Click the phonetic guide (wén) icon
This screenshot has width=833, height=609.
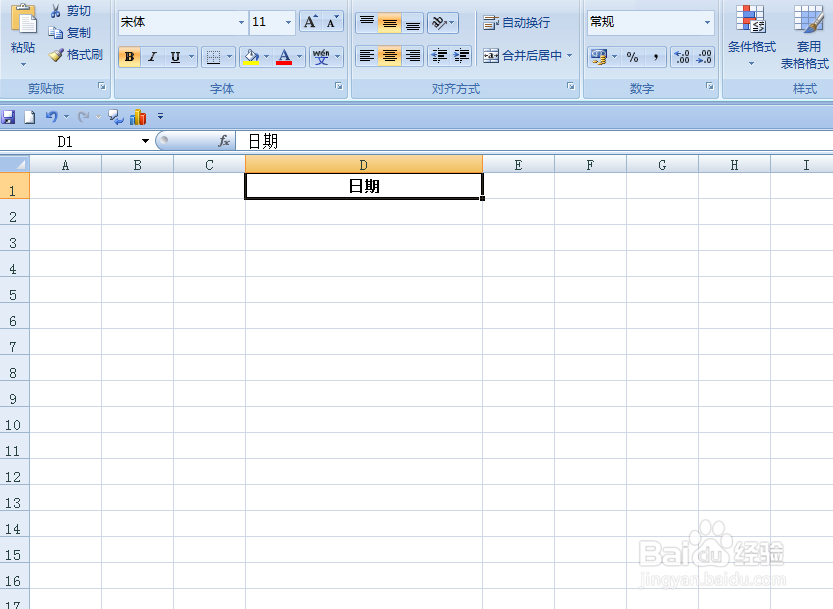click(x=321, y=57)
